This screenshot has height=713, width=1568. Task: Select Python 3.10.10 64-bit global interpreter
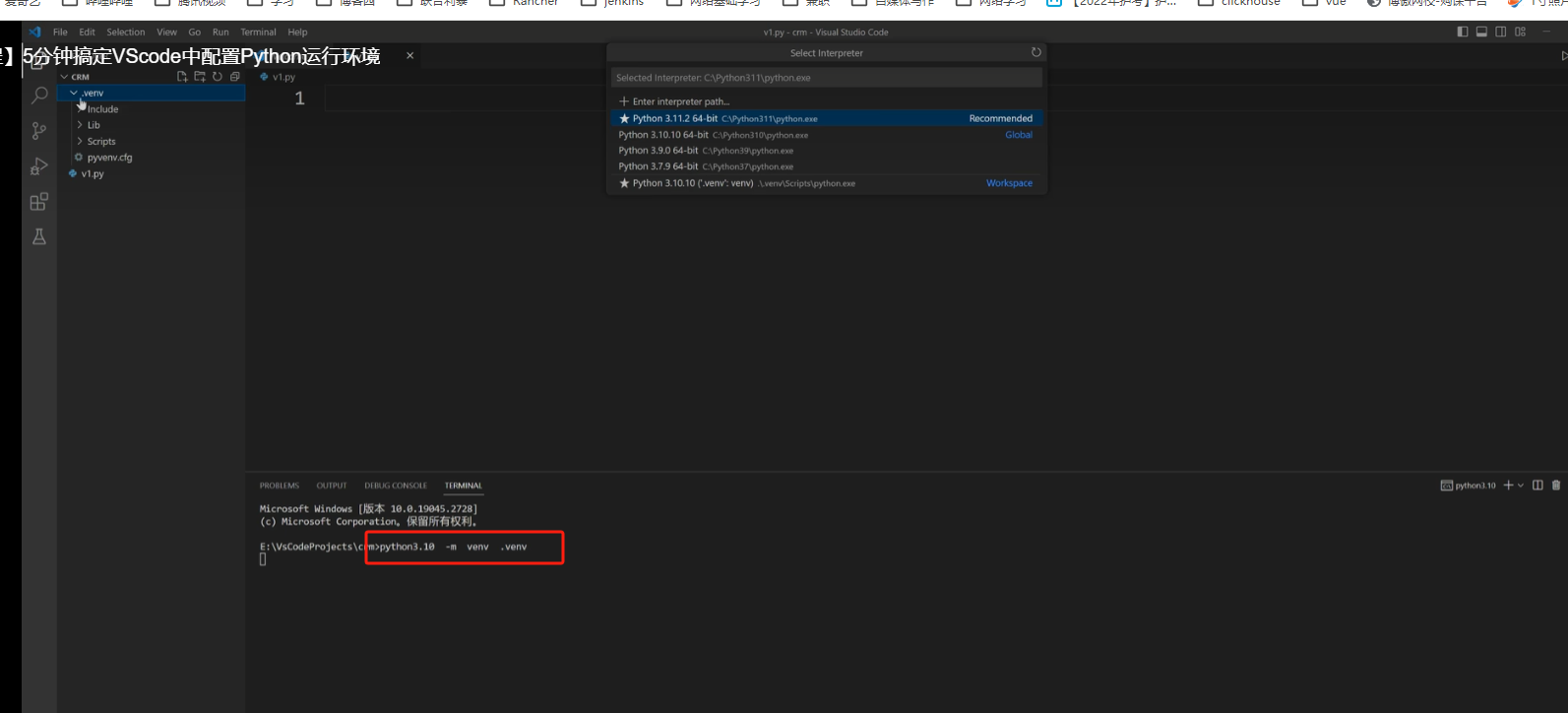tap(827, 135)
